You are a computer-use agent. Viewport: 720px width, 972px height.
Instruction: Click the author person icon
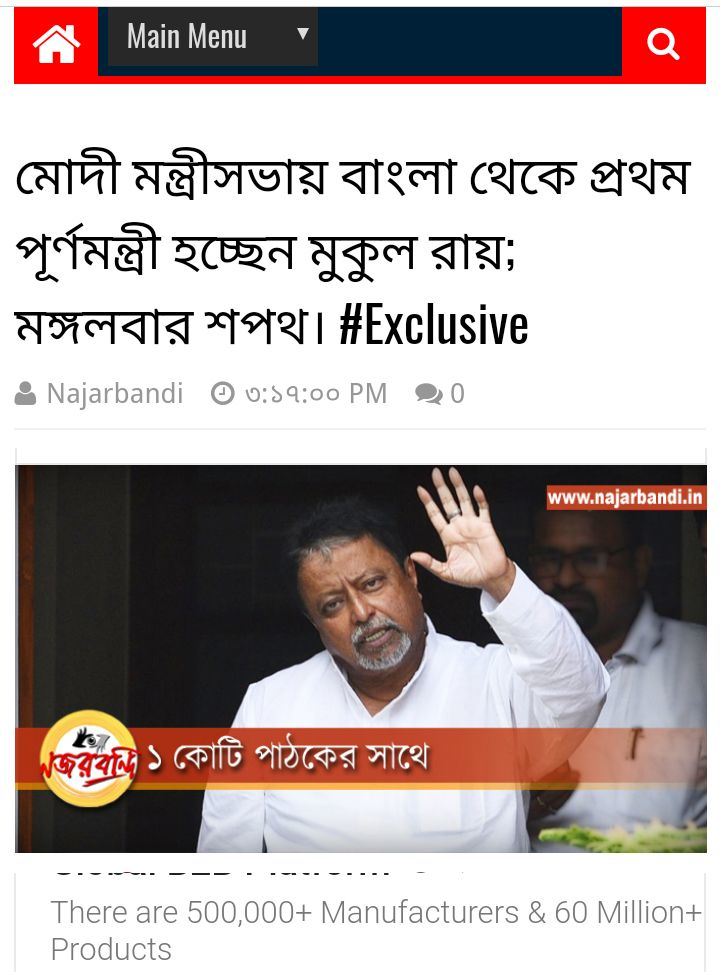pos(25,394)
